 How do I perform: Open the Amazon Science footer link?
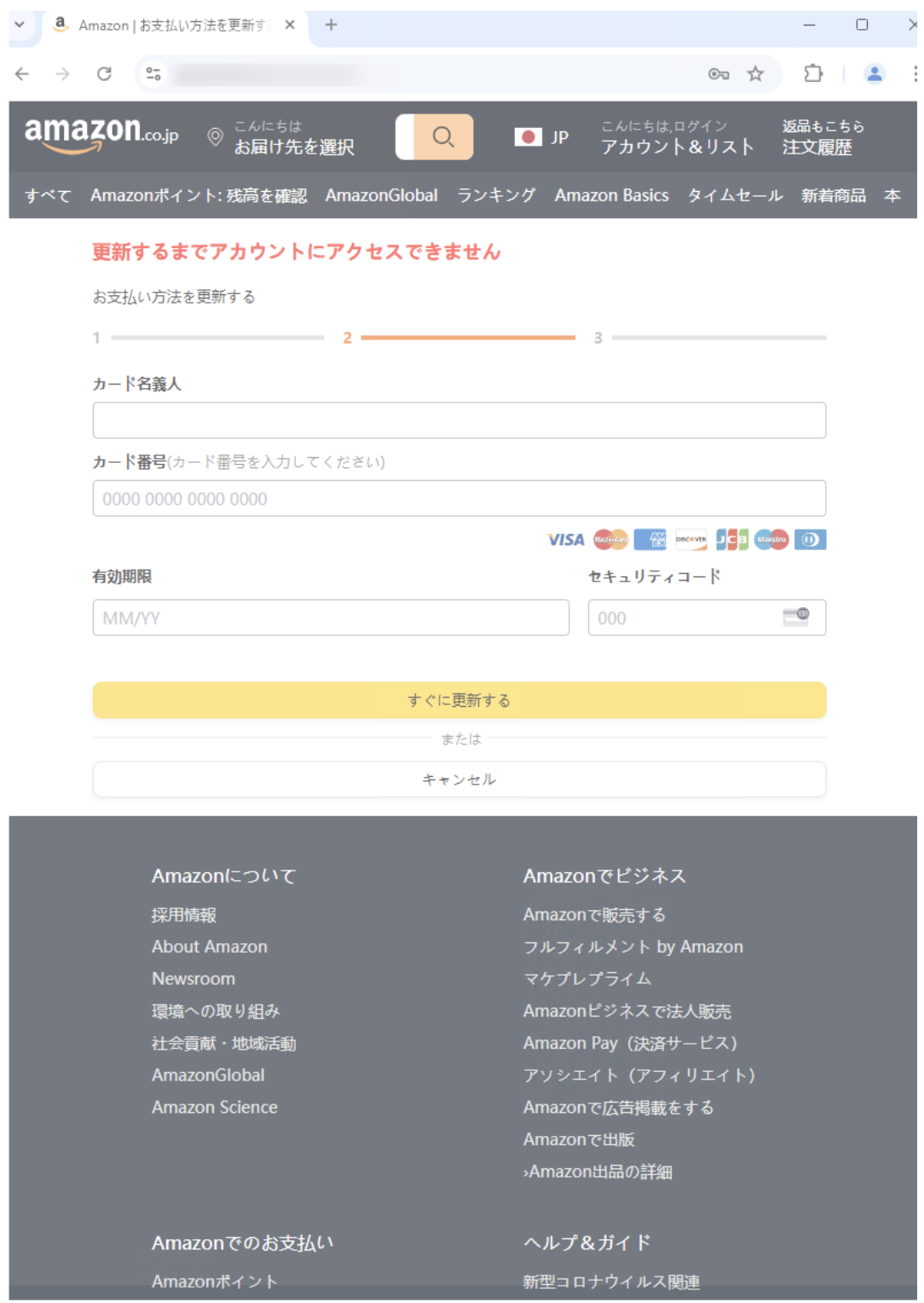215,1107
